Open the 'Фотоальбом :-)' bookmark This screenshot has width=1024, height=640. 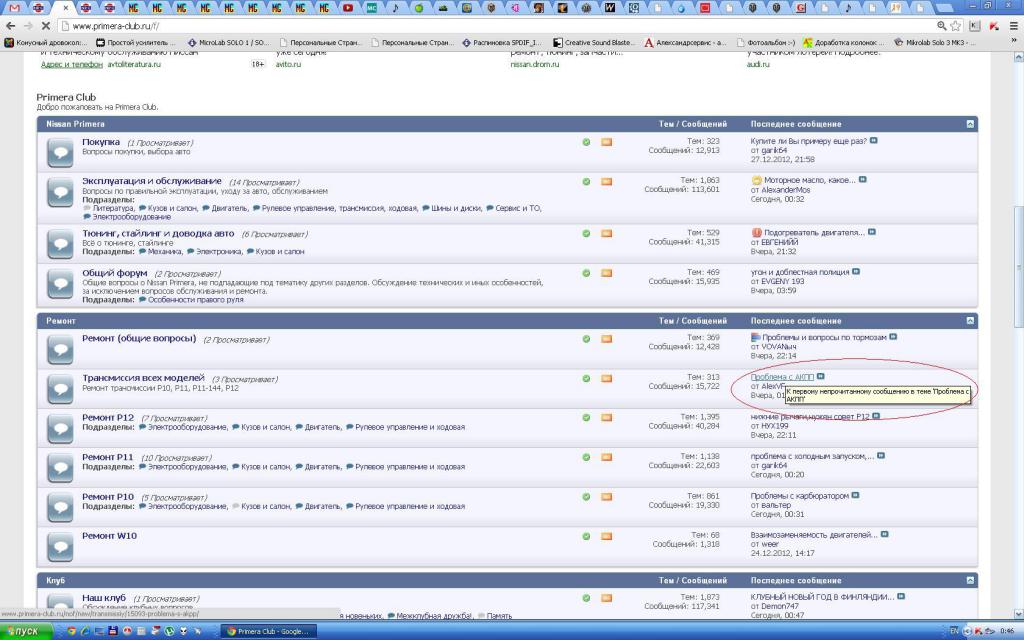[x=765, y=42]
